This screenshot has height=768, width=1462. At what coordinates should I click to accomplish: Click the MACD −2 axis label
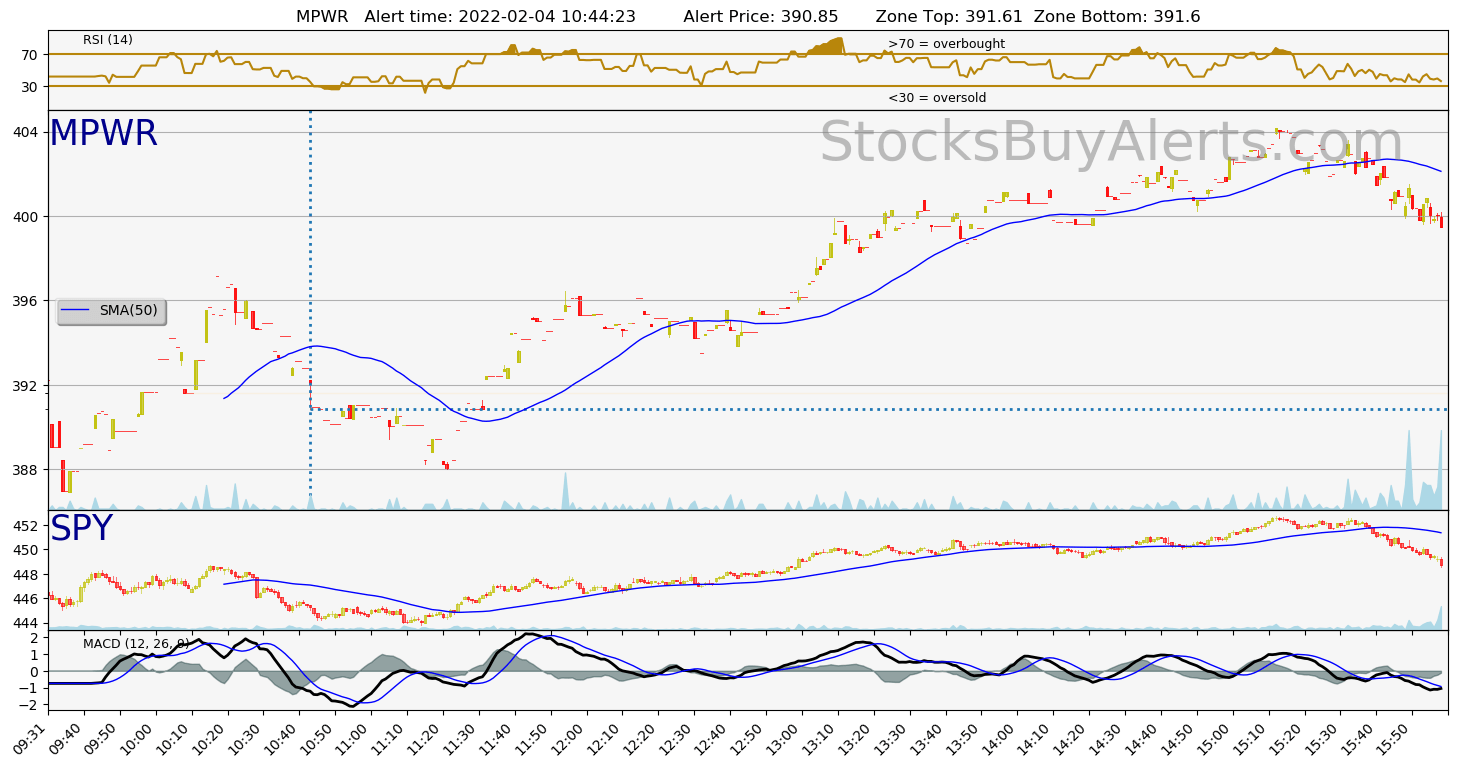tap(30, 704)
